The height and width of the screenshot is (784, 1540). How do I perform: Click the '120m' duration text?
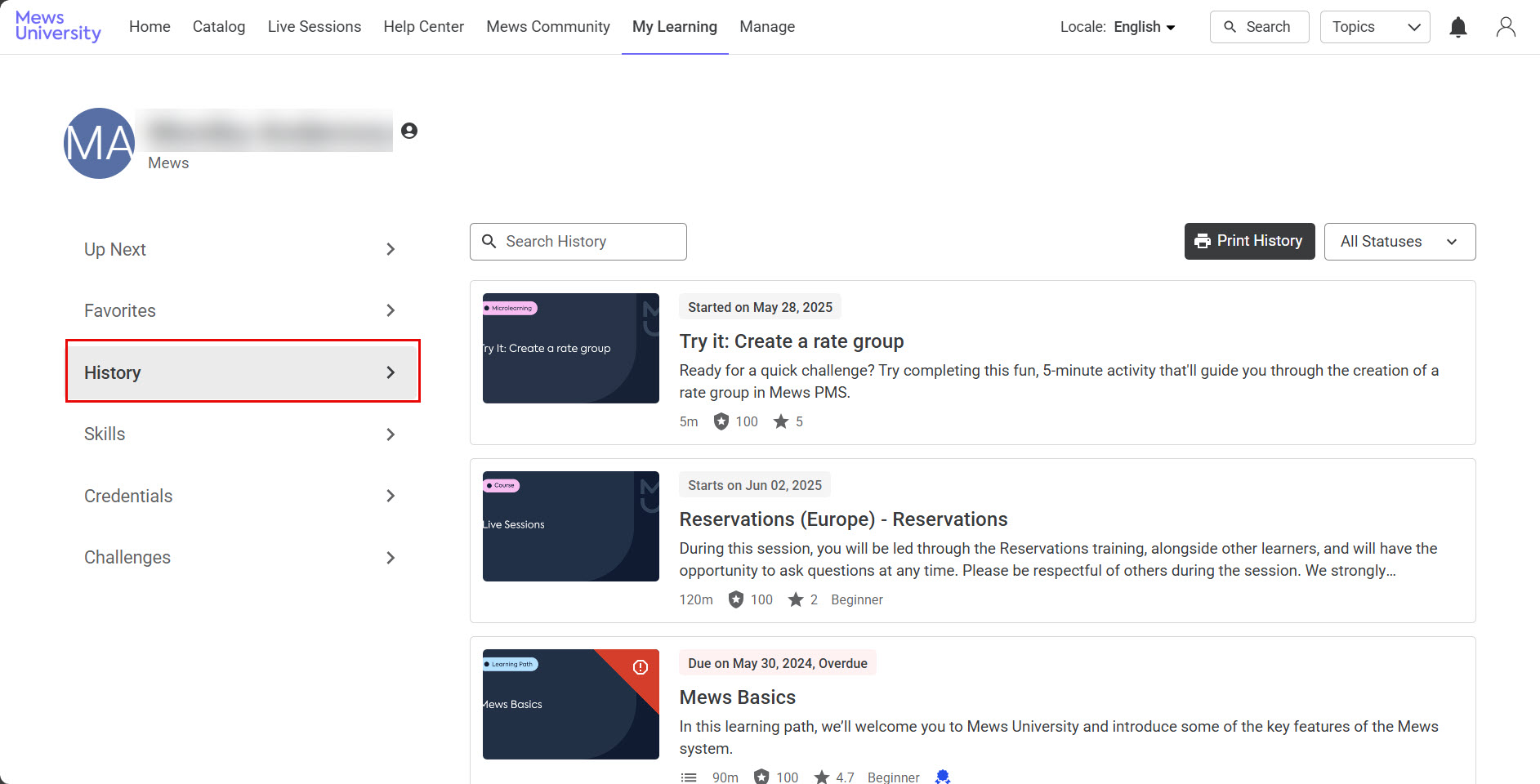[696, 599]
